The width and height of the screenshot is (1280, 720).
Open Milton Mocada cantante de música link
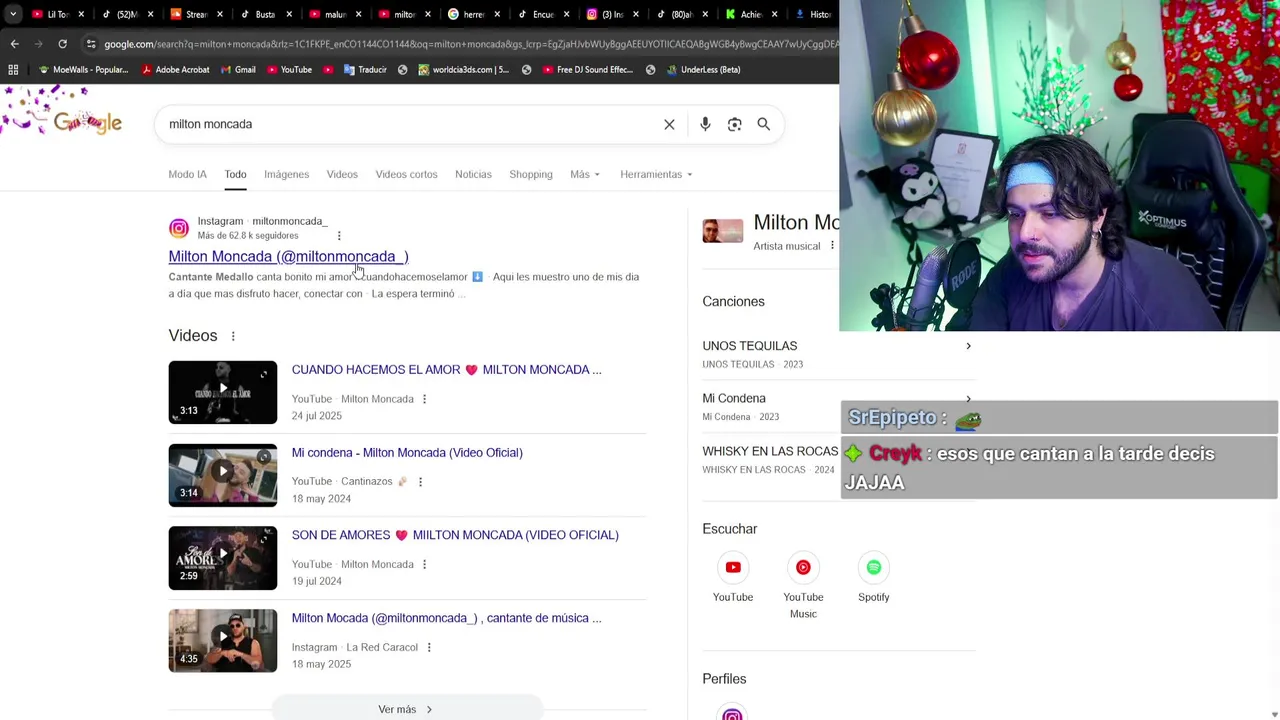(x=446, y=618)
